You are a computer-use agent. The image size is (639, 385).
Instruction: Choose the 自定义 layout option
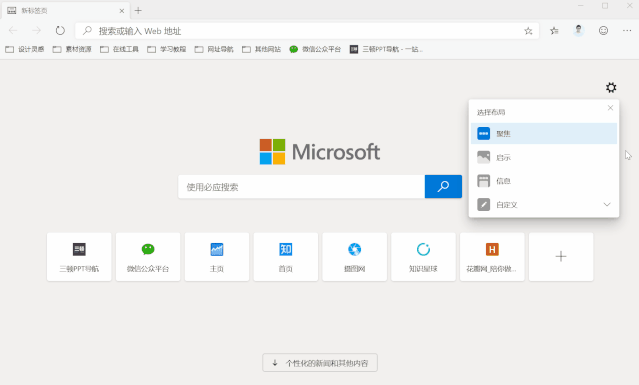(544, 205)
